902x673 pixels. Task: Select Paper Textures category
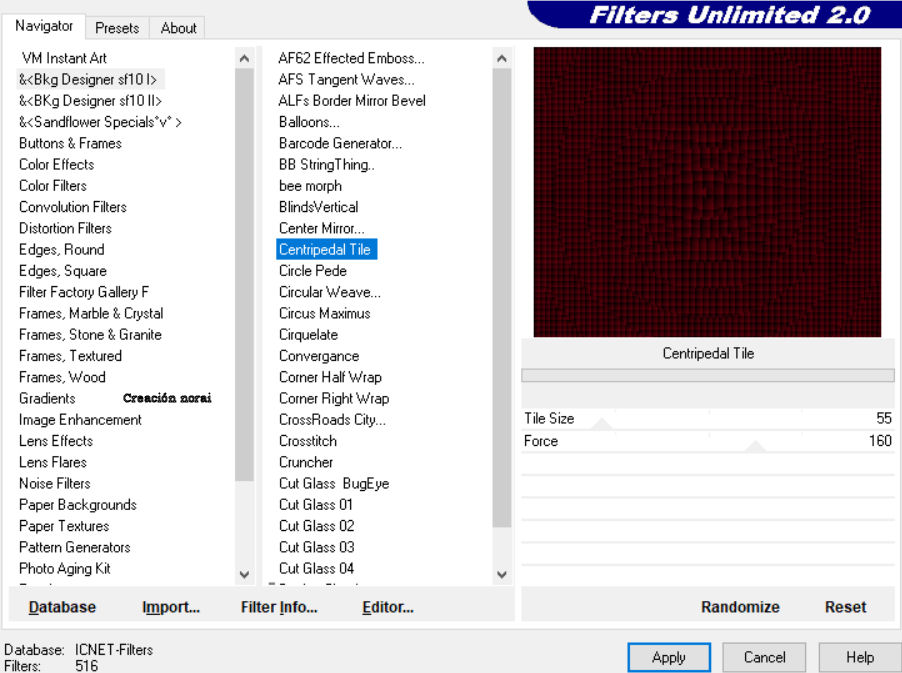(x=64, y=526)
